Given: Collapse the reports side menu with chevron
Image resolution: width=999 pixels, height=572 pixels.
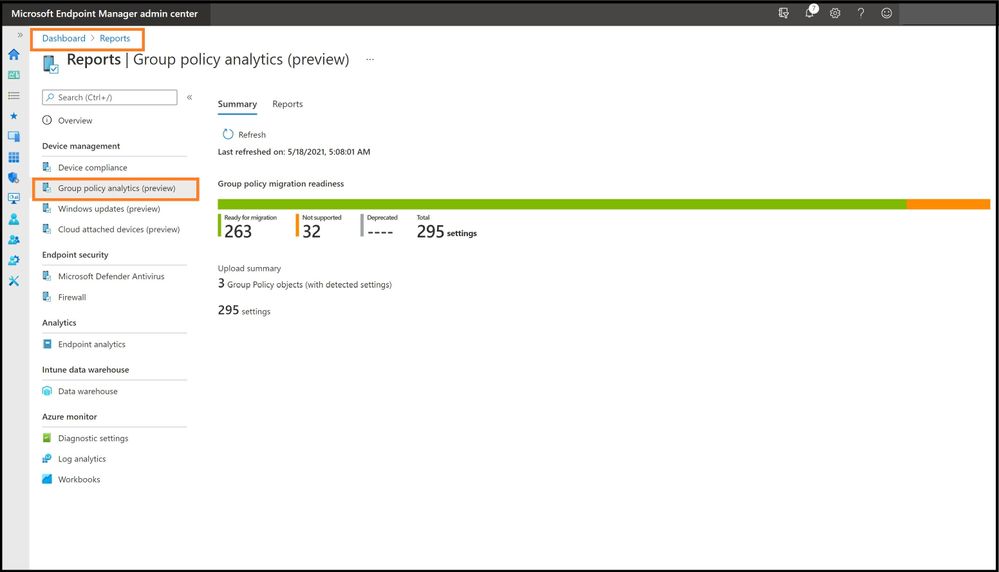Looking at the screenshot, I should (189, 97).
